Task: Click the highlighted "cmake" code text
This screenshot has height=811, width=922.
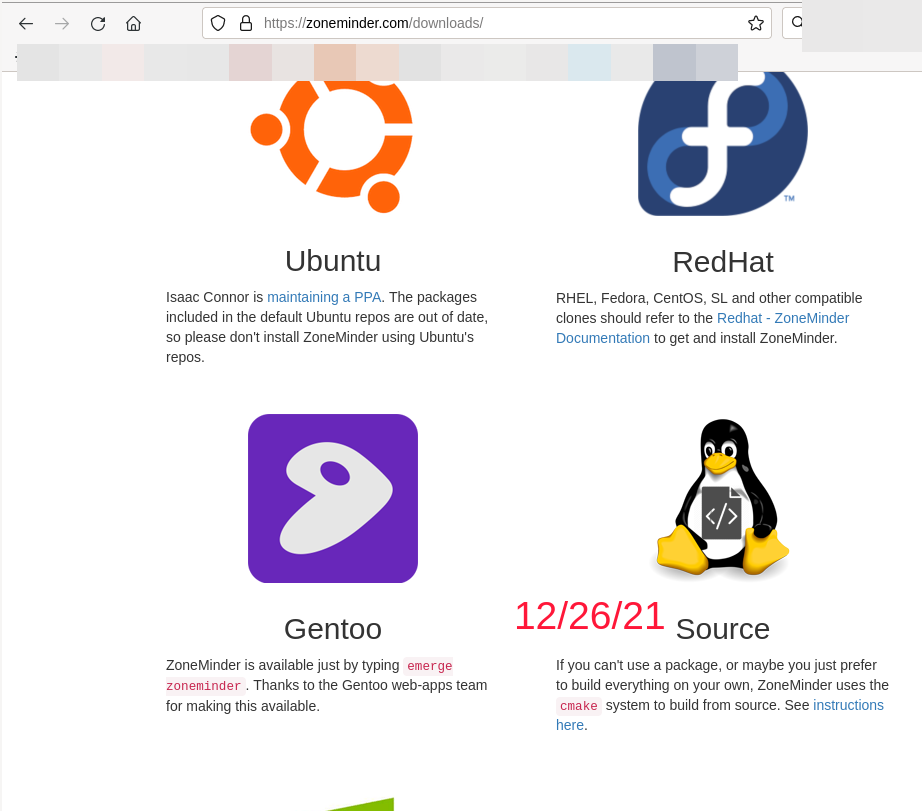Action: (x=578, y=706)
